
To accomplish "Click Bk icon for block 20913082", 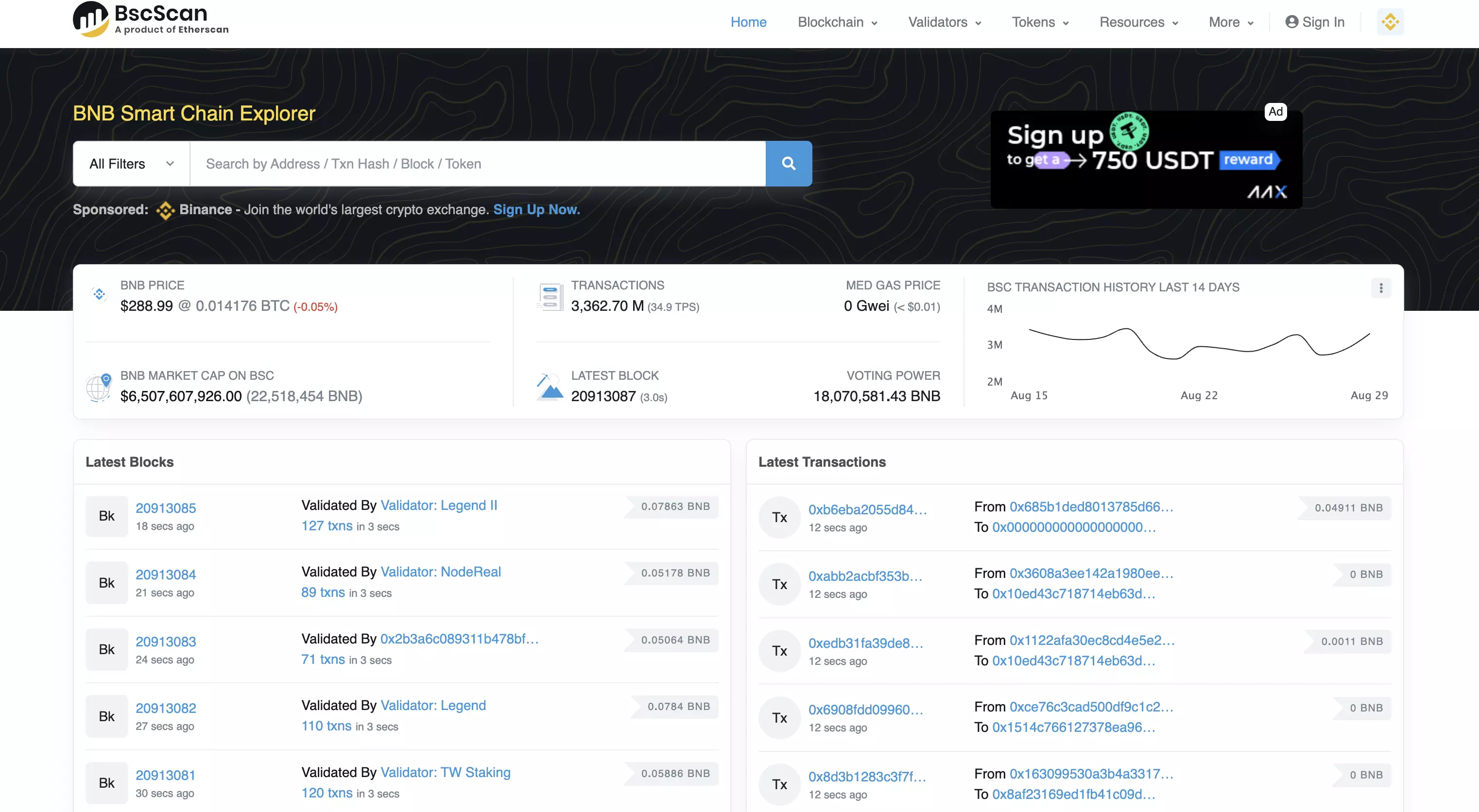I will point(107,716).
